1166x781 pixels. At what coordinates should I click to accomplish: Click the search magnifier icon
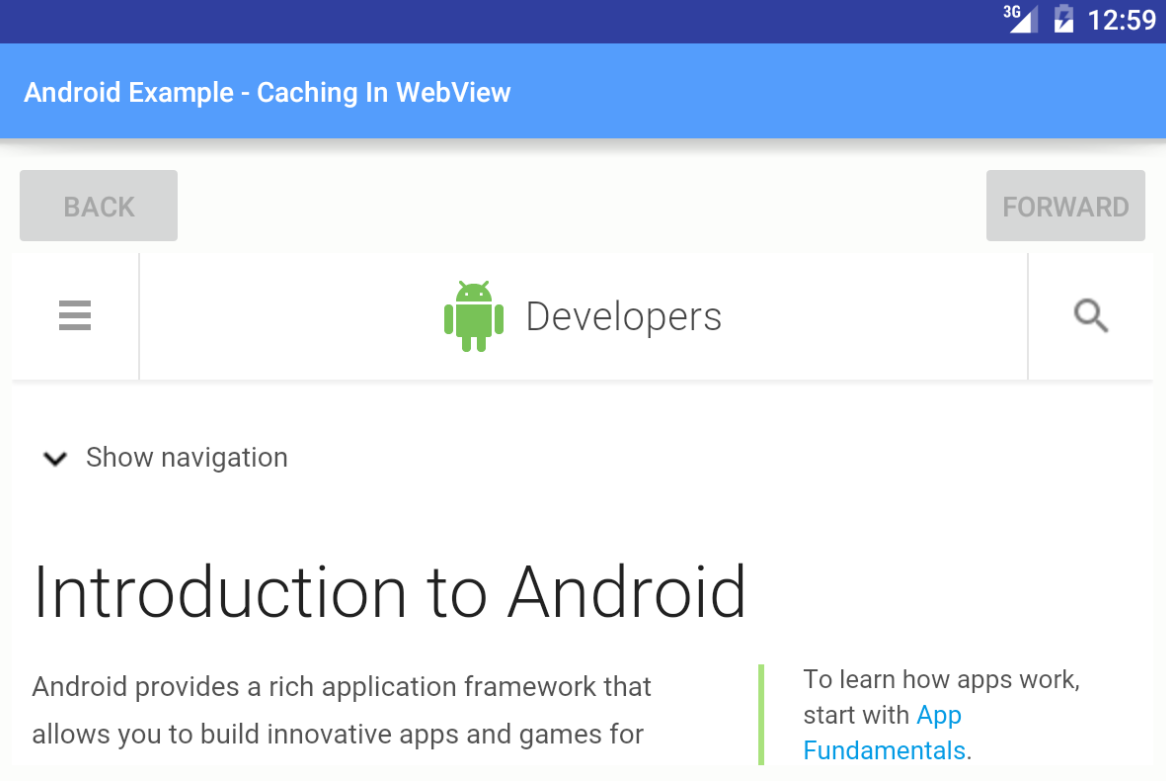(x=1091, y=316)
